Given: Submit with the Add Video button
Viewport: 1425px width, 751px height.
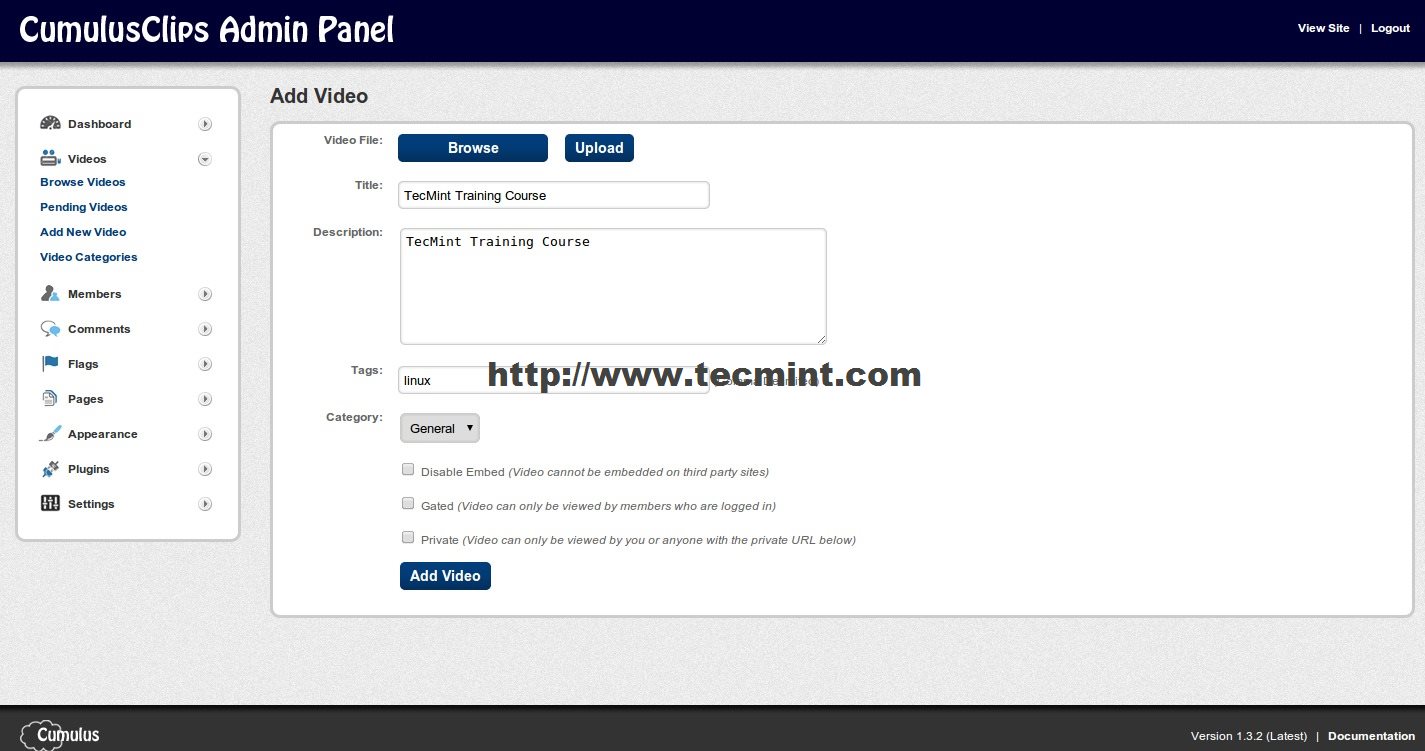Looking at the screenshot, I should point(445,576).
